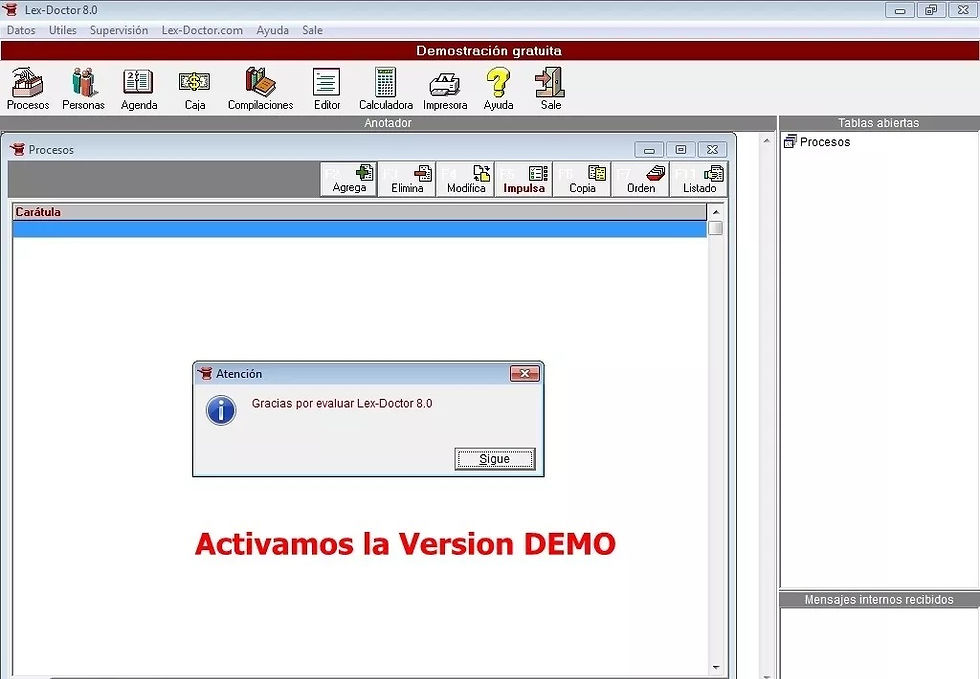Click the Sale exit door icon
980x679 pixels.
[550, 89]
